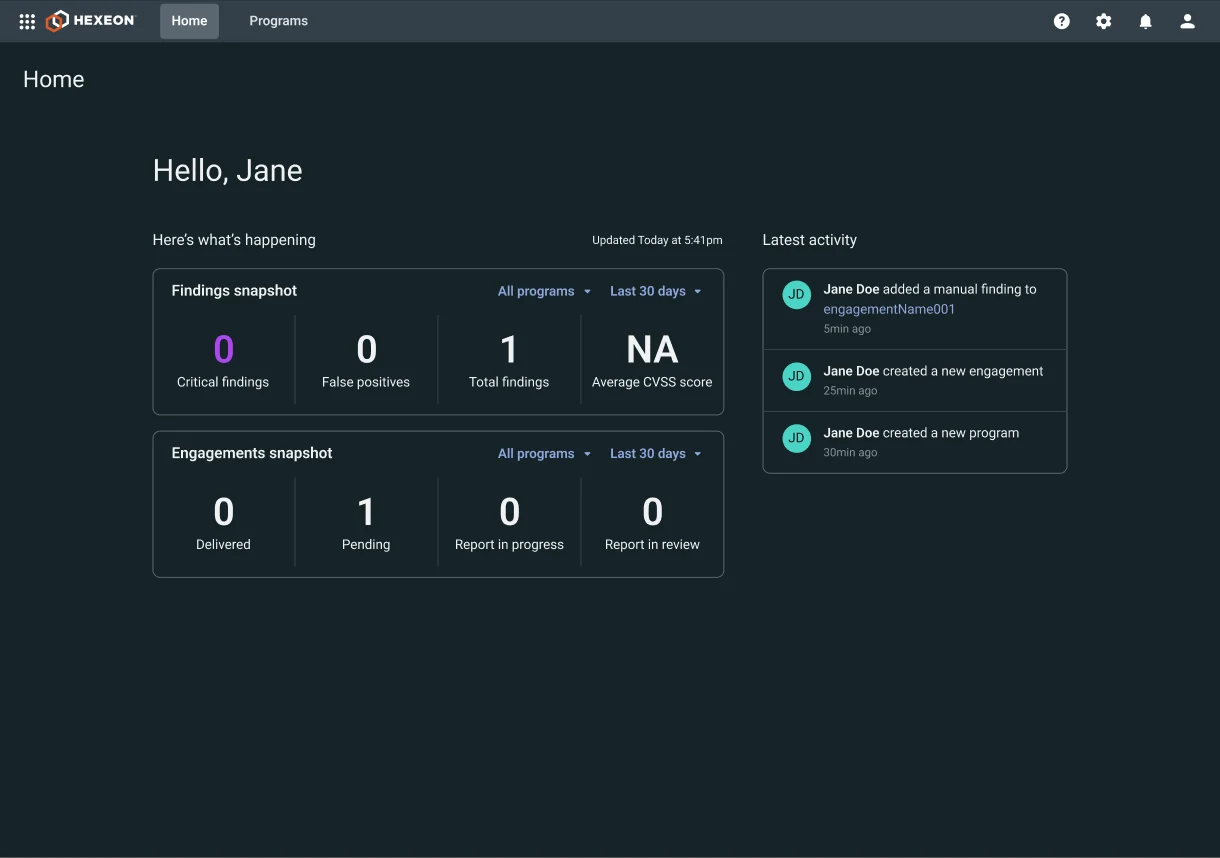Click the Pending engagements count
Screen dimensions: 1220x858
366,512
